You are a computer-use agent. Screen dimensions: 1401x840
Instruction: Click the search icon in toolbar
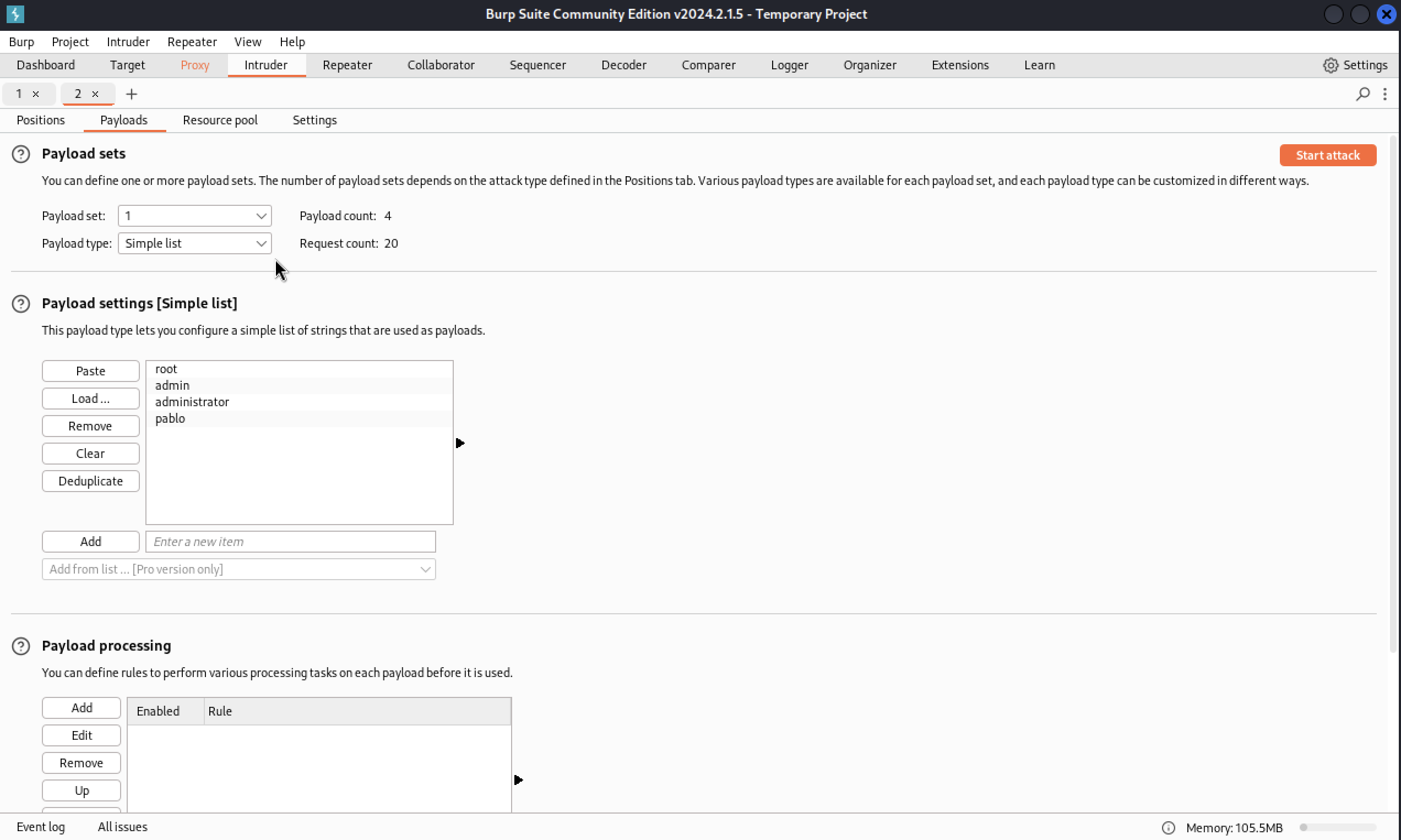pos(1363,92)
